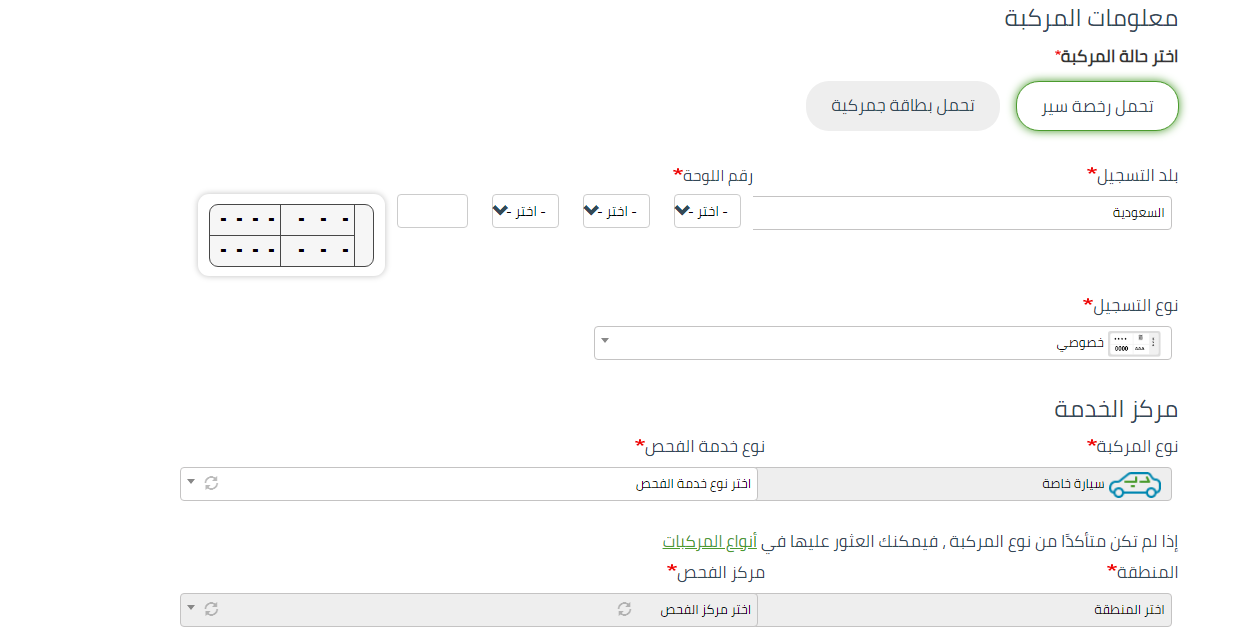Click chevron icon of the rightmost plate letter select
Image resolution: width=1238 pixels, height=642 pixels.
pos(683,211)
